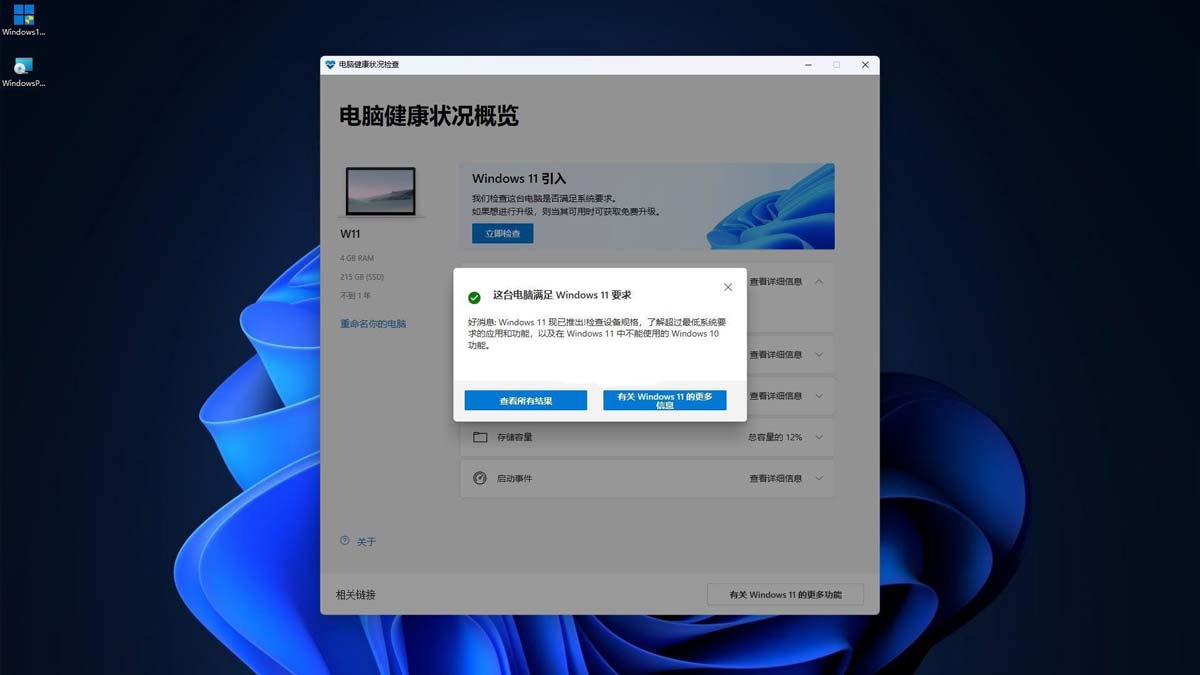Open the WindowsP... desktop shortcut

(x=23, y=72)
